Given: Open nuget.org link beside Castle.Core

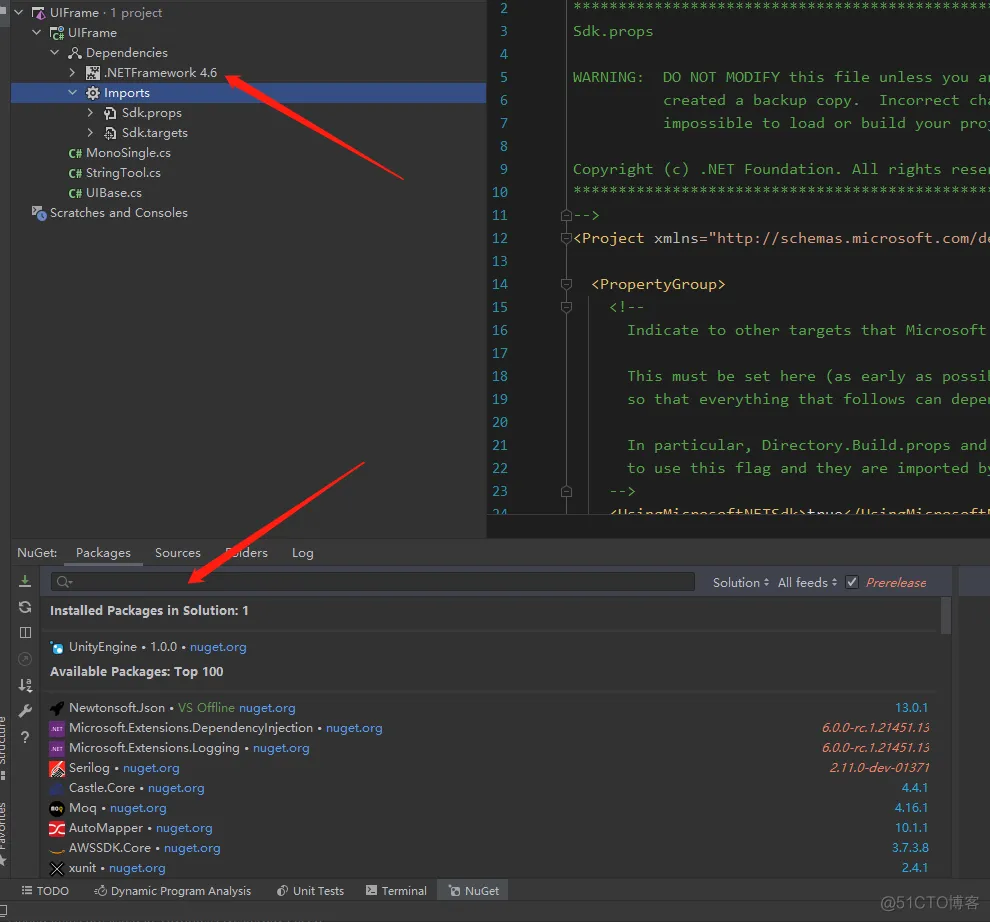Looking at the screenshot, I should click(x=176, y=788).
